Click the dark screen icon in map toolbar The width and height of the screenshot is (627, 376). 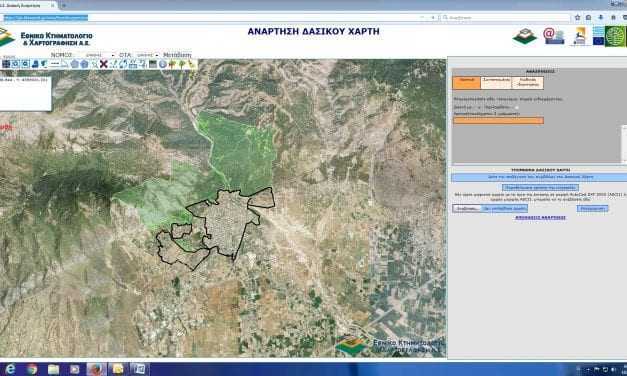pyautogui.click(x=153, y=64)
